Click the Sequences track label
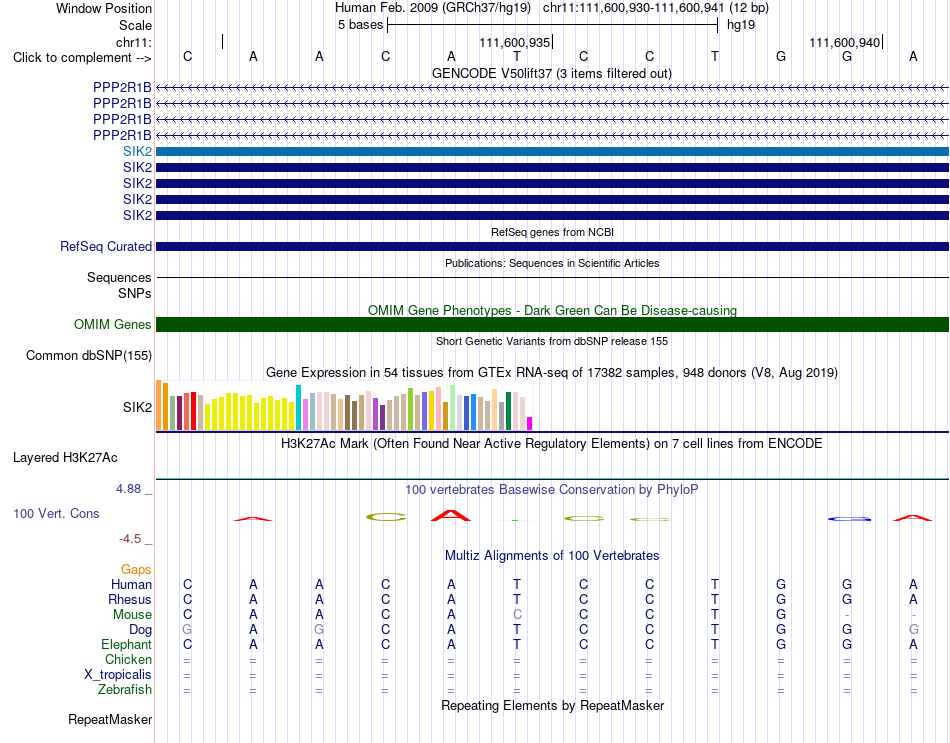The width and height of the screenshot is (950, 743). coord(119,278)
